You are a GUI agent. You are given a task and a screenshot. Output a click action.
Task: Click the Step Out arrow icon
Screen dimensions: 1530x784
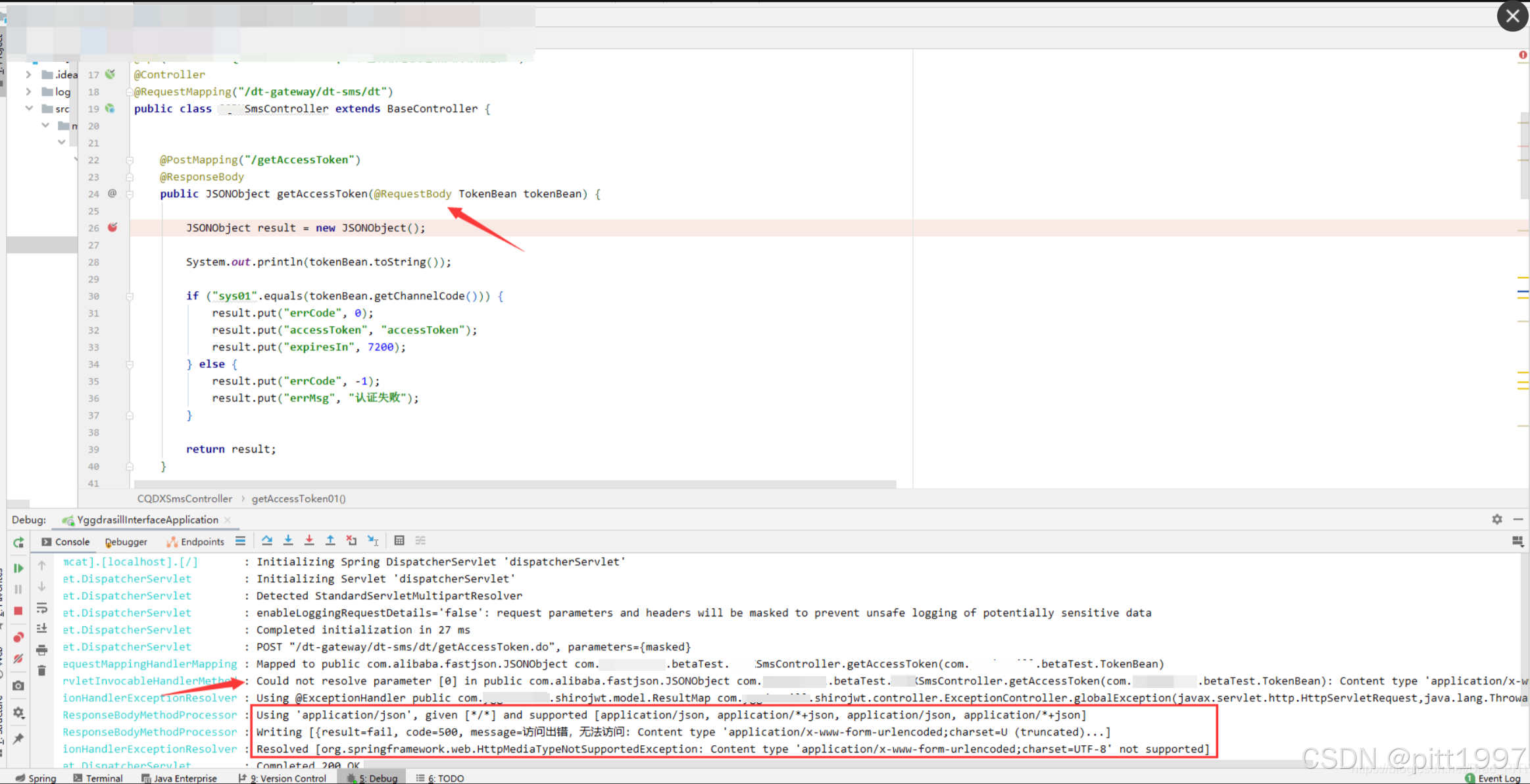click(330, 541)
